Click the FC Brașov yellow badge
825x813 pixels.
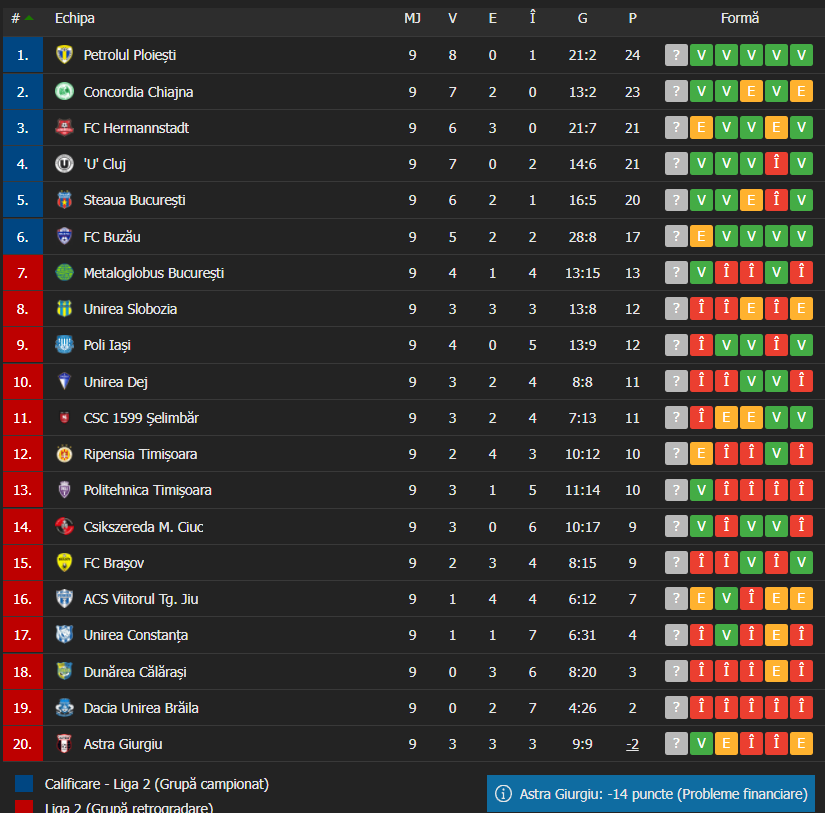[64, 563]
